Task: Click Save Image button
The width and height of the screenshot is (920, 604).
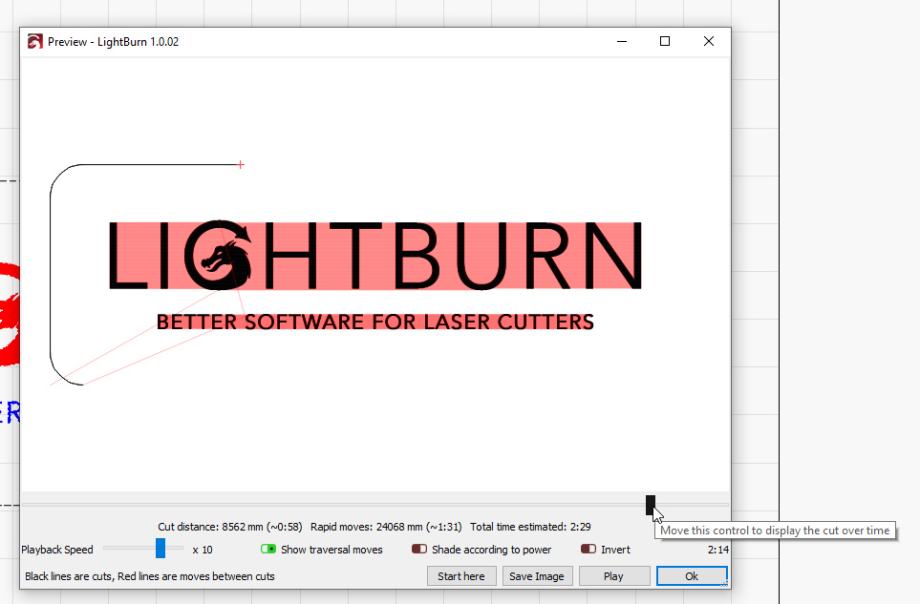Action: coord(536,576)
